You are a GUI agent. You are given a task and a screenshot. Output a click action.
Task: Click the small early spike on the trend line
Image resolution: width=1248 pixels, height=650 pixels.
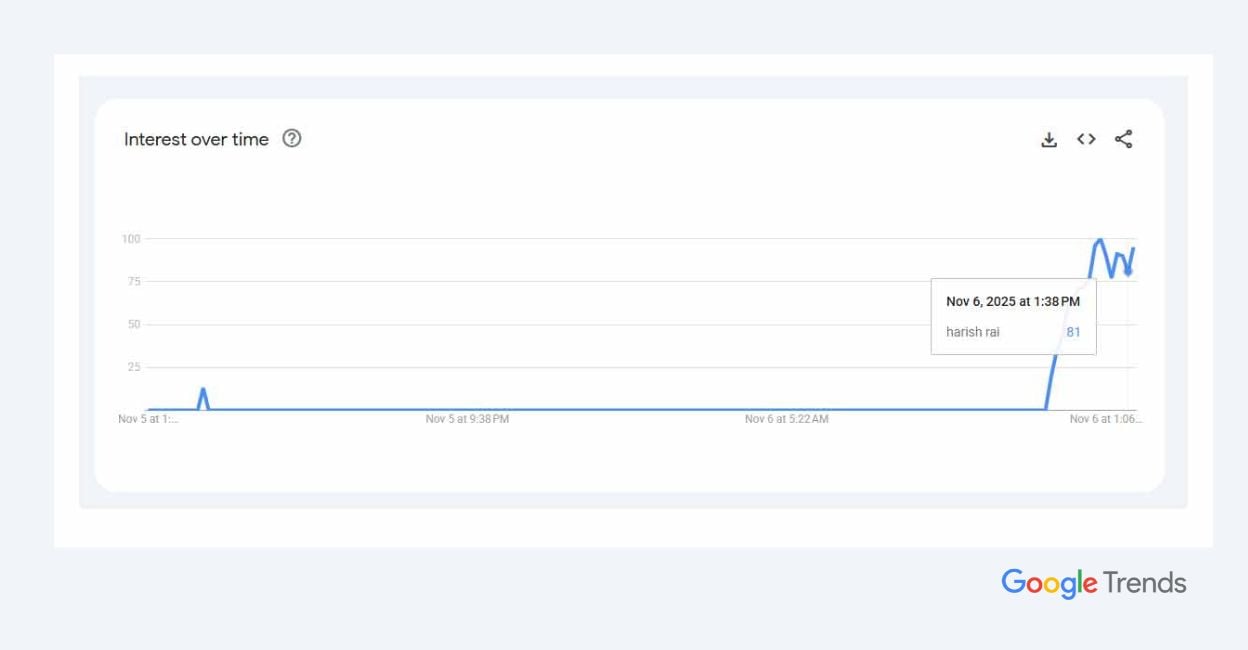[x=203, y=398]
